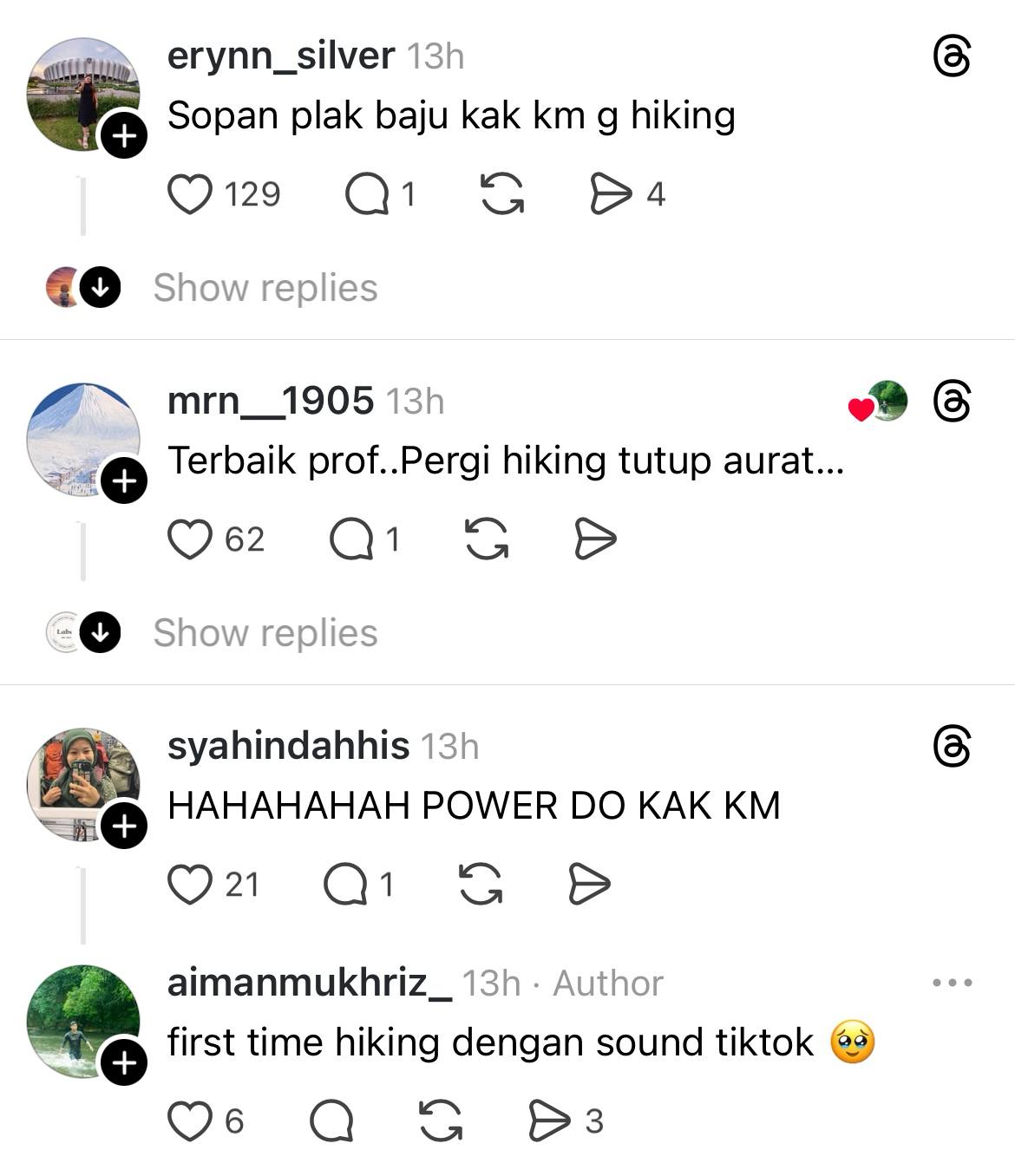Follow mrn__1905 using plus badge
1015x1176 pixels.
pos(124,481)
